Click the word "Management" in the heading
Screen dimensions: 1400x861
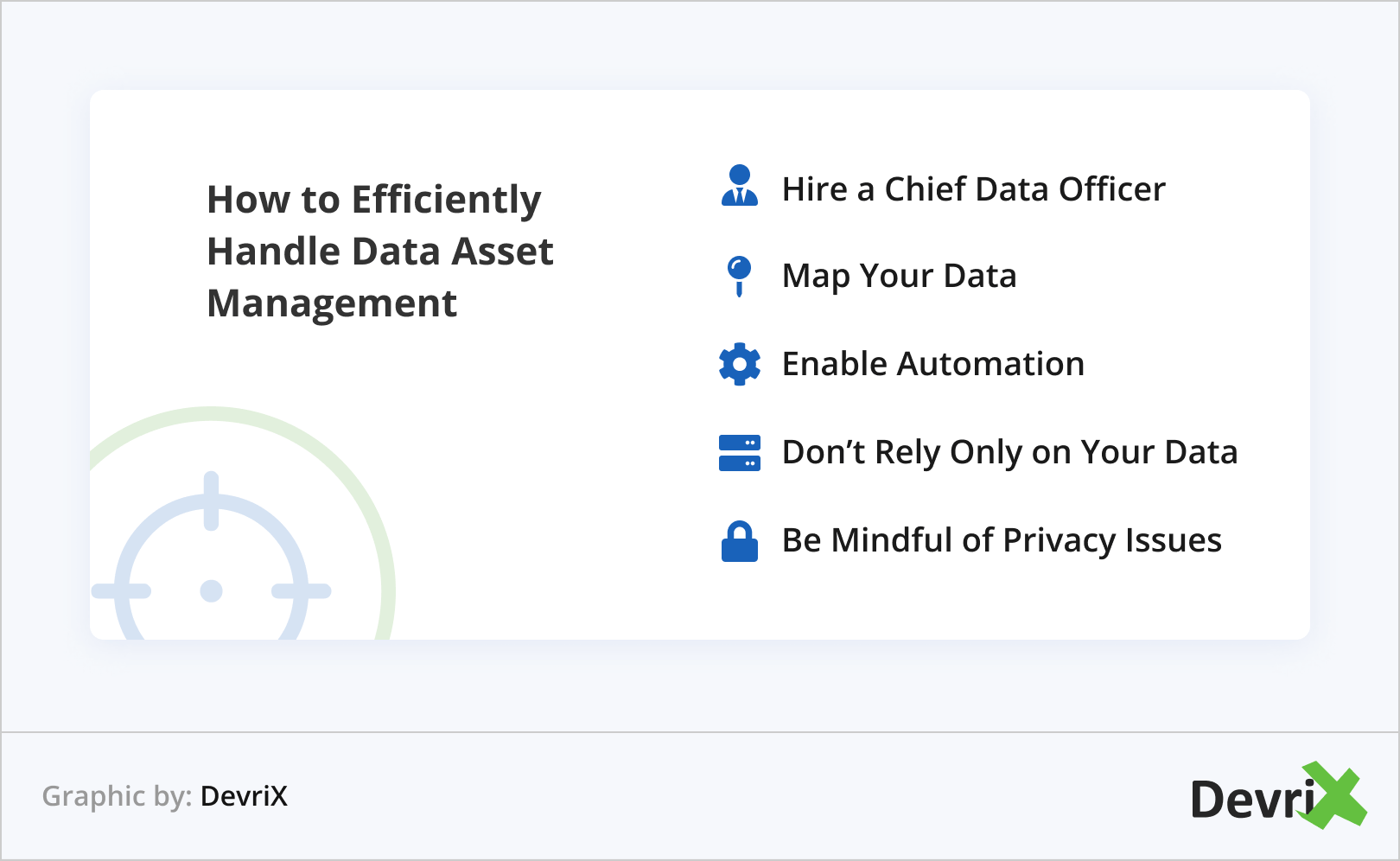[332, 303]
